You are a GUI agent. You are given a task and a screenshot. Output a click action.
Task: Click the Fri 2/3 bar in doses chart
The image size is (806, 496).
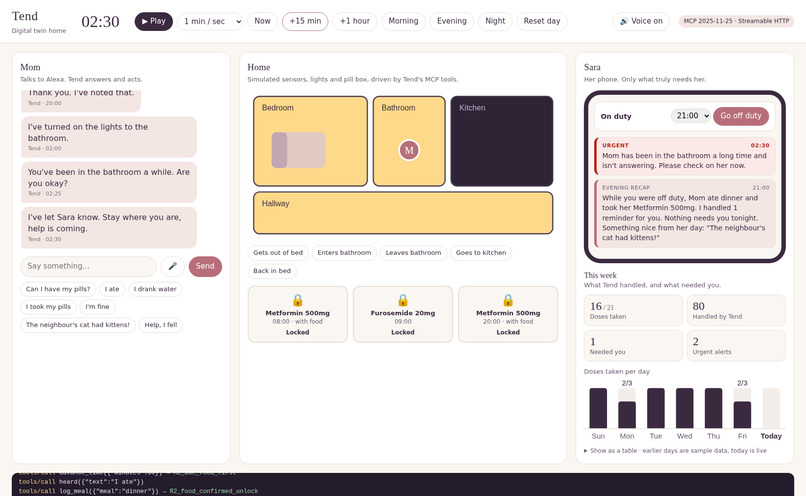coord(742,408)
